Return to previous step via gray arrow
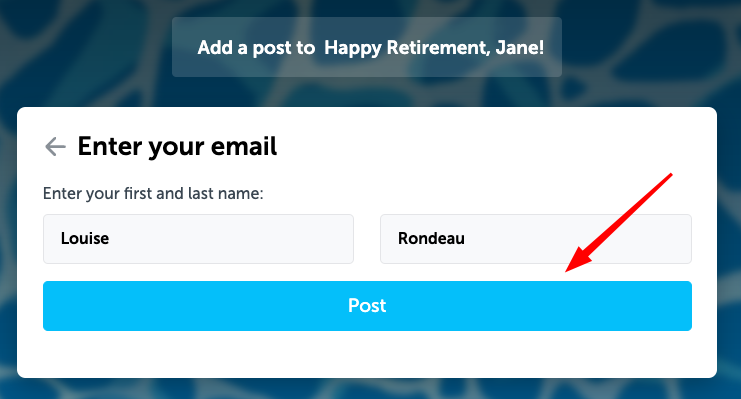The width and height of the screenshot is (741, 399). (55, 147)
